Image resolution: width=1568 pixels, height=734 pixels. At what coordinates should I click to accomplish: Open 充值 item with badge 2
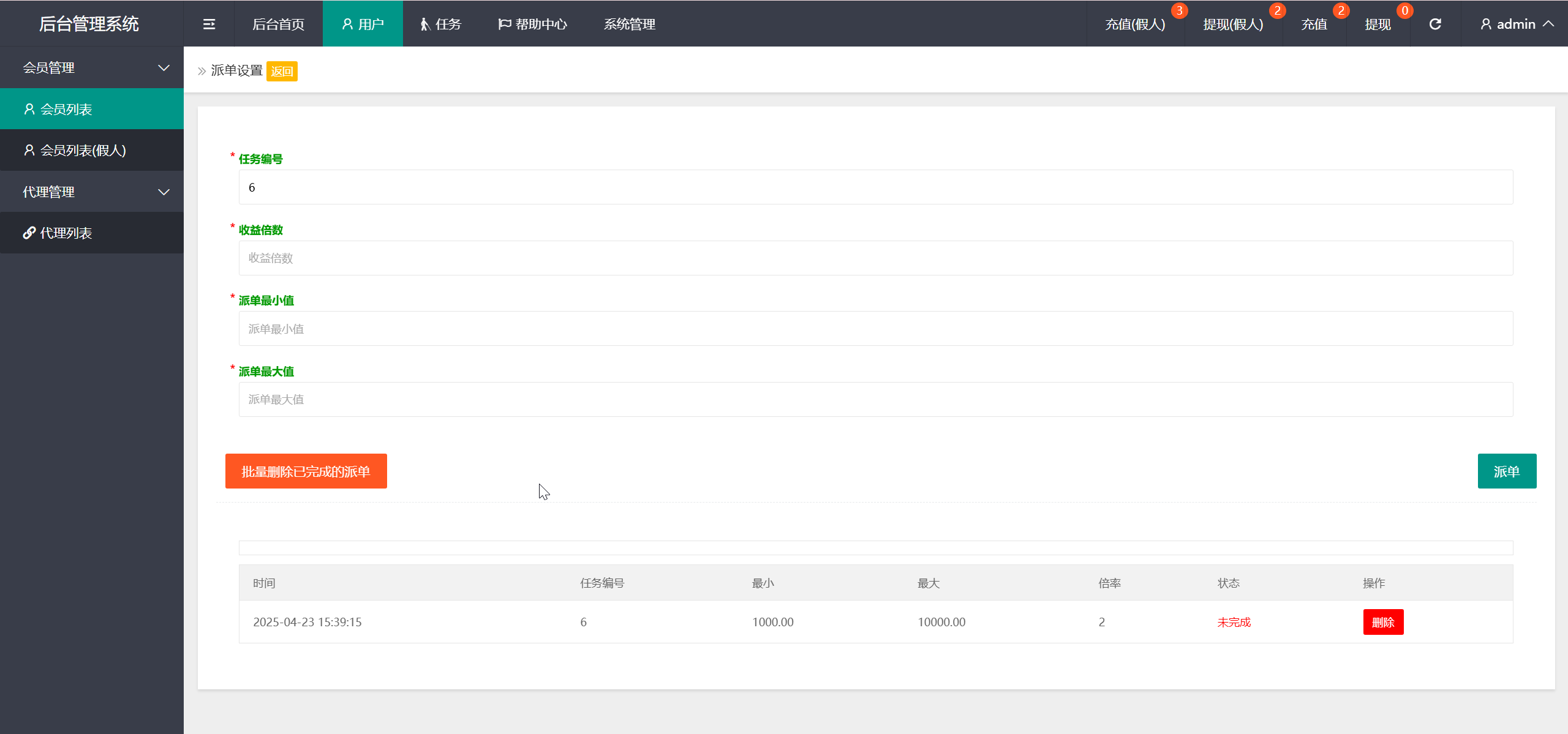pos(1314,24)
